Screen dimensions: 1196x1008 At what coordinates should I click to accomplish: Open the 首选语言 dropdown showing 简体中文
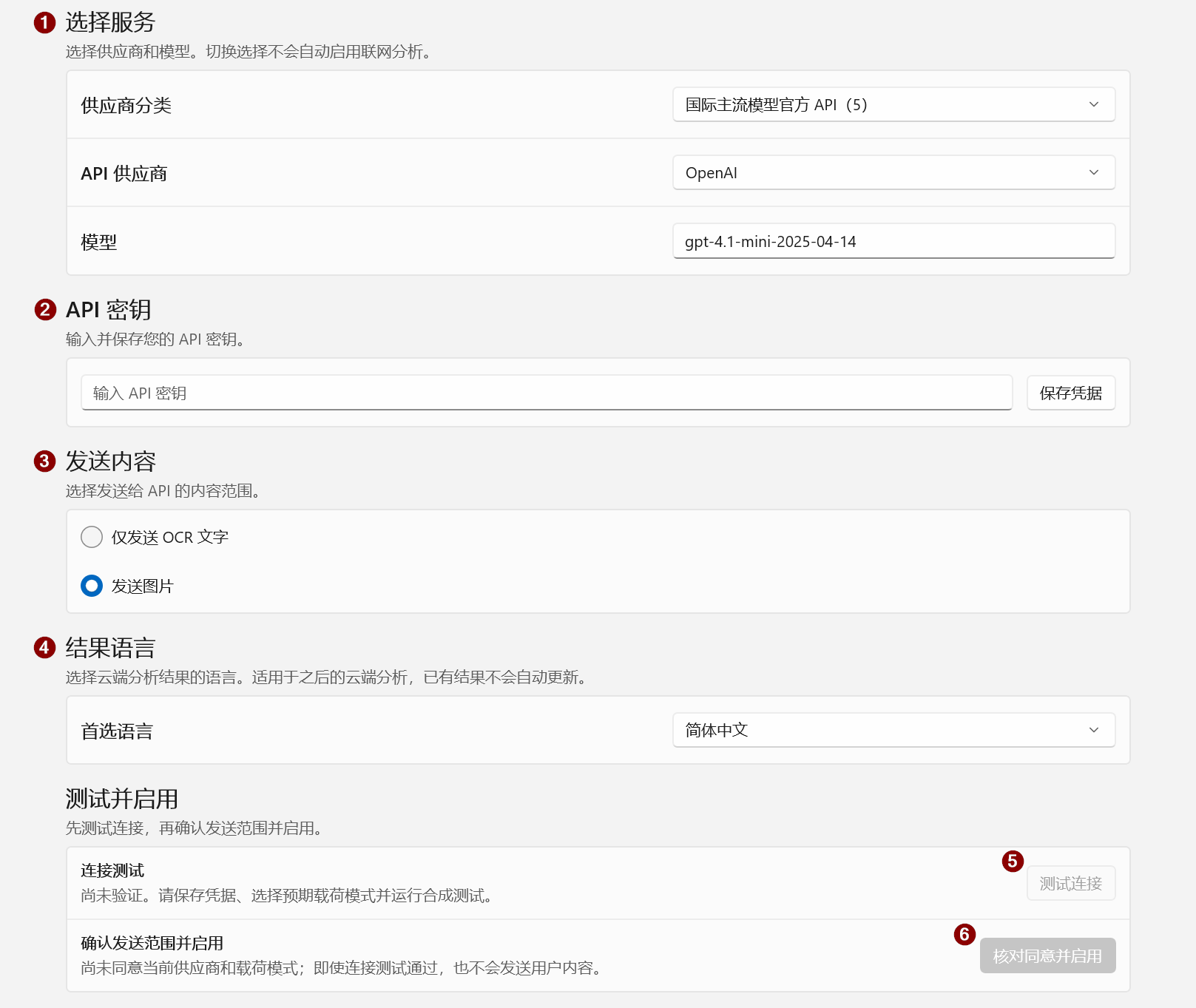point(893,730)
